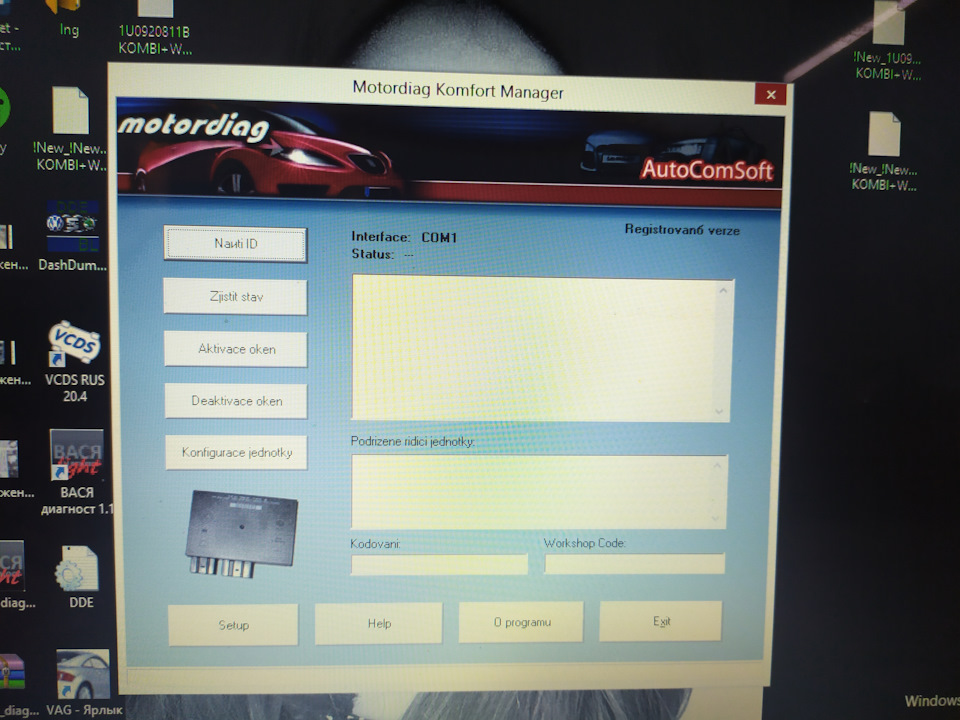
Task: Select right-side !New_!New... KOMBI+W... file
Action: click(883, 152)
